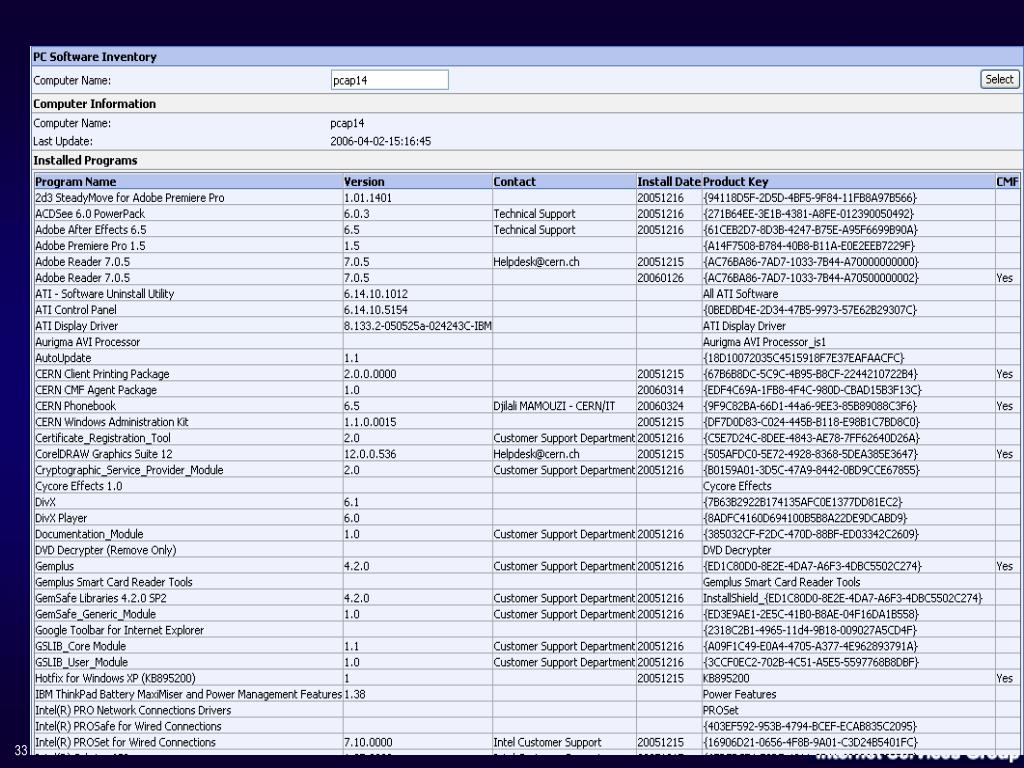Select GemSafe Libraries 4.2.0 SP2
The height and width of the screenshot is (768, 1024).
(101, 598)
